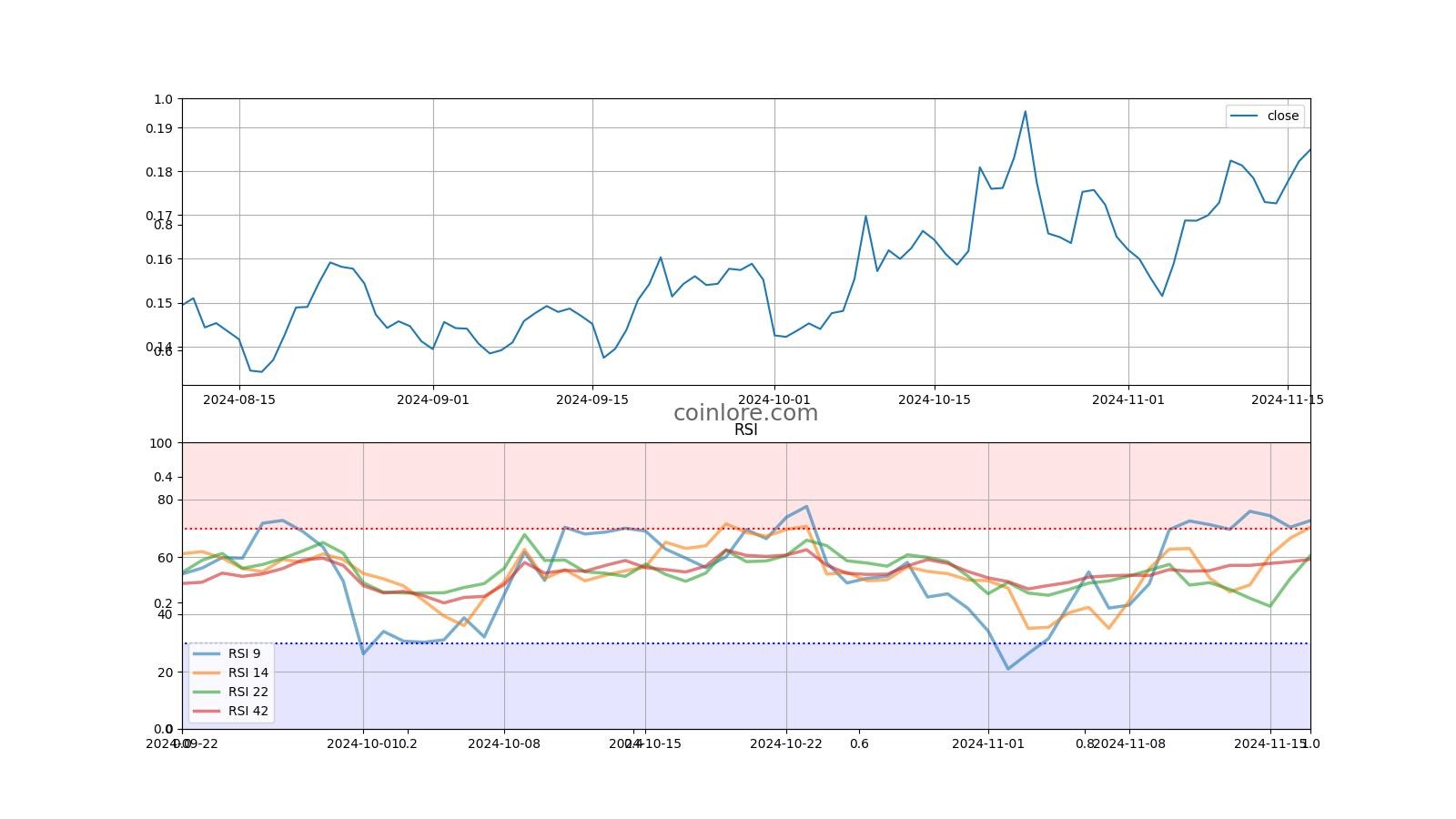Screen dimensions: 1456x819
Task: Click the close price peak above 0.19
Action: click(x=1026, y=112)
